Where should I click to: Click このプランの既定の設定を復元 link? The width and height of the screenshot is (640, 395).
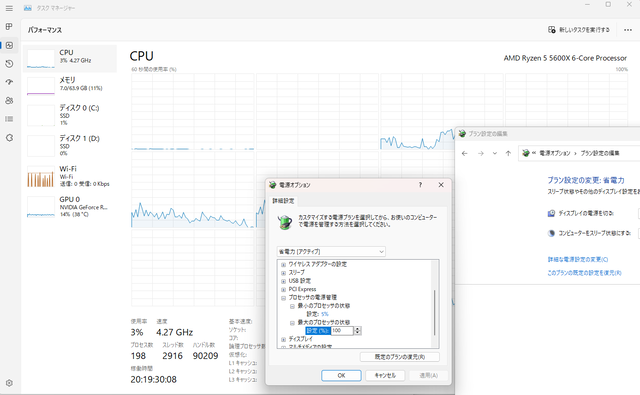point(584,273)
